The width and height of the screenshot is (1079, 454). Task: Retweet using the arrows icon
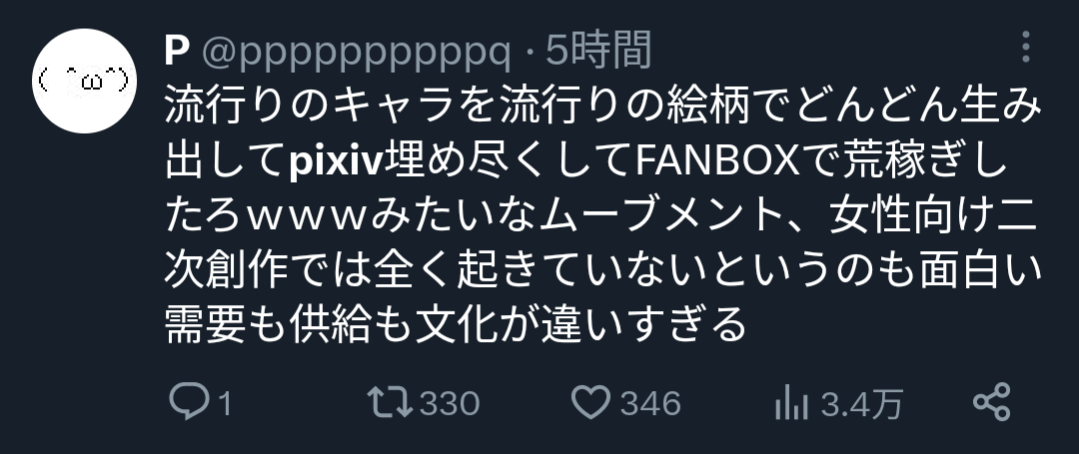click(x=389, y=402)
